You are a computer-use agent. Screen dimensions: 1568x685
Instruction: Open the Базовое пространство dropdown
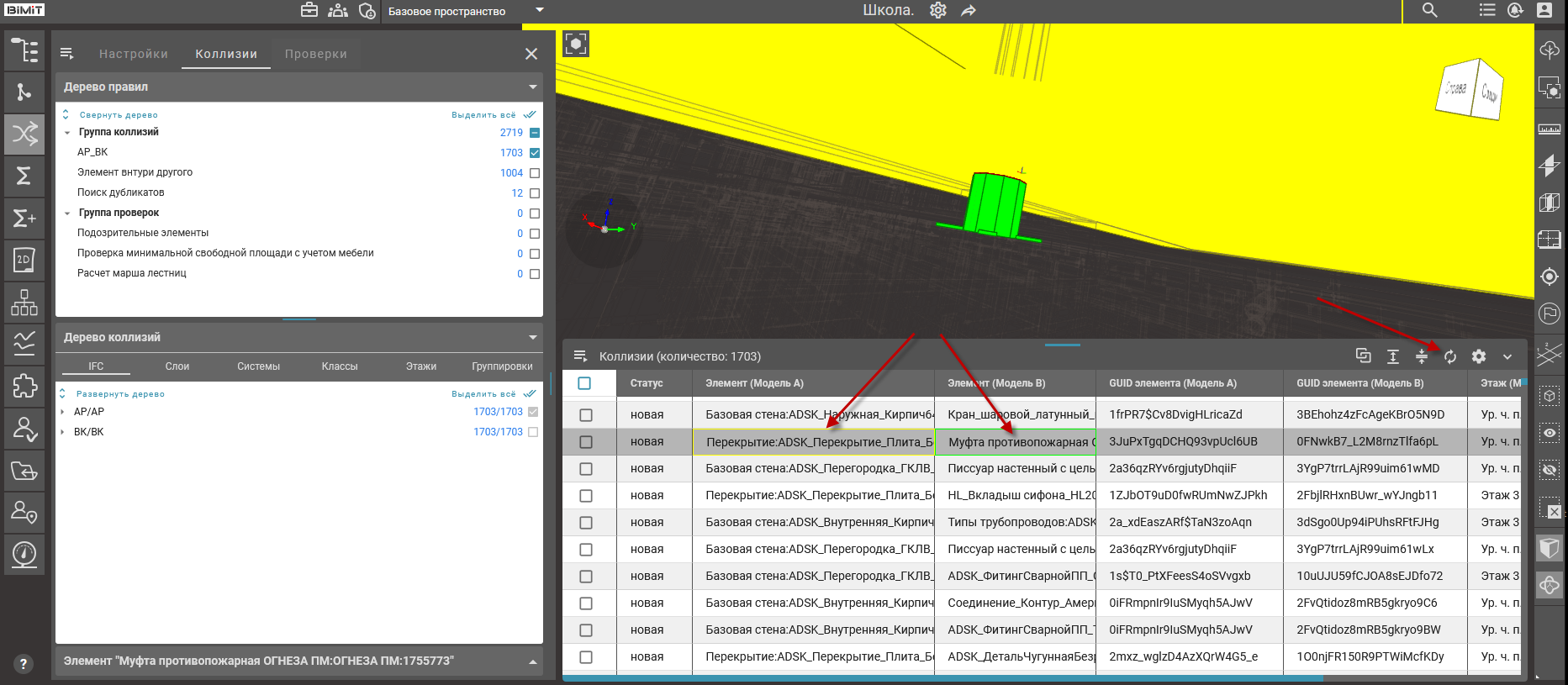540,11
